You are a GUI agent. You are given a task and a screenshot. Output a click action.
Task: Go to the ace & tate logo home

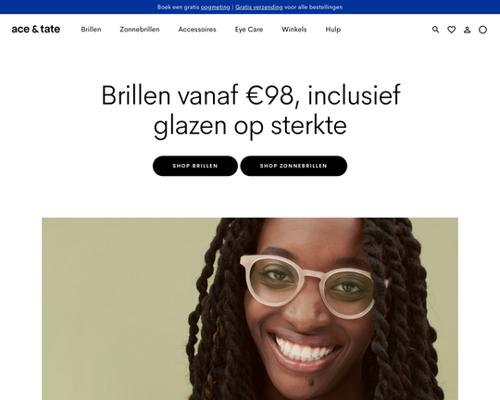36,29
